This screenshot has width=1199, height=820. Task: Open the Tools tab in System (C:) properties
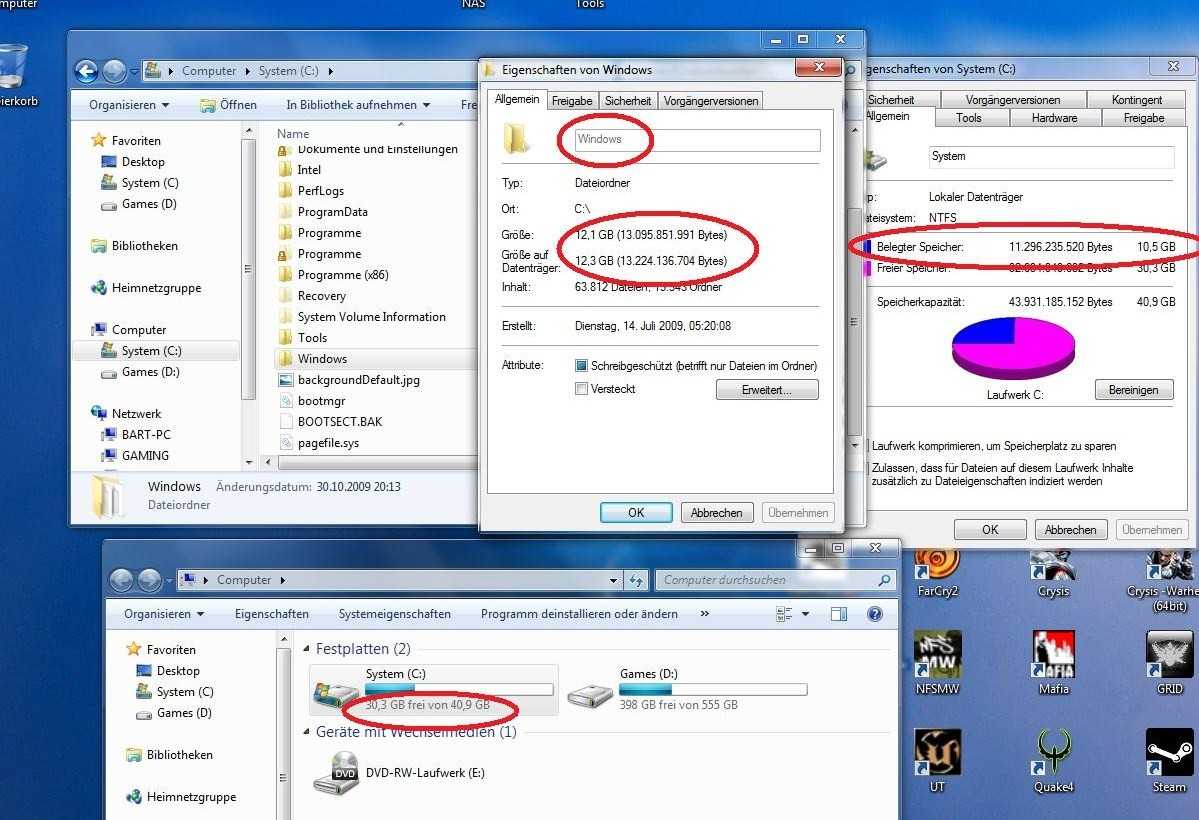(968, 118)
